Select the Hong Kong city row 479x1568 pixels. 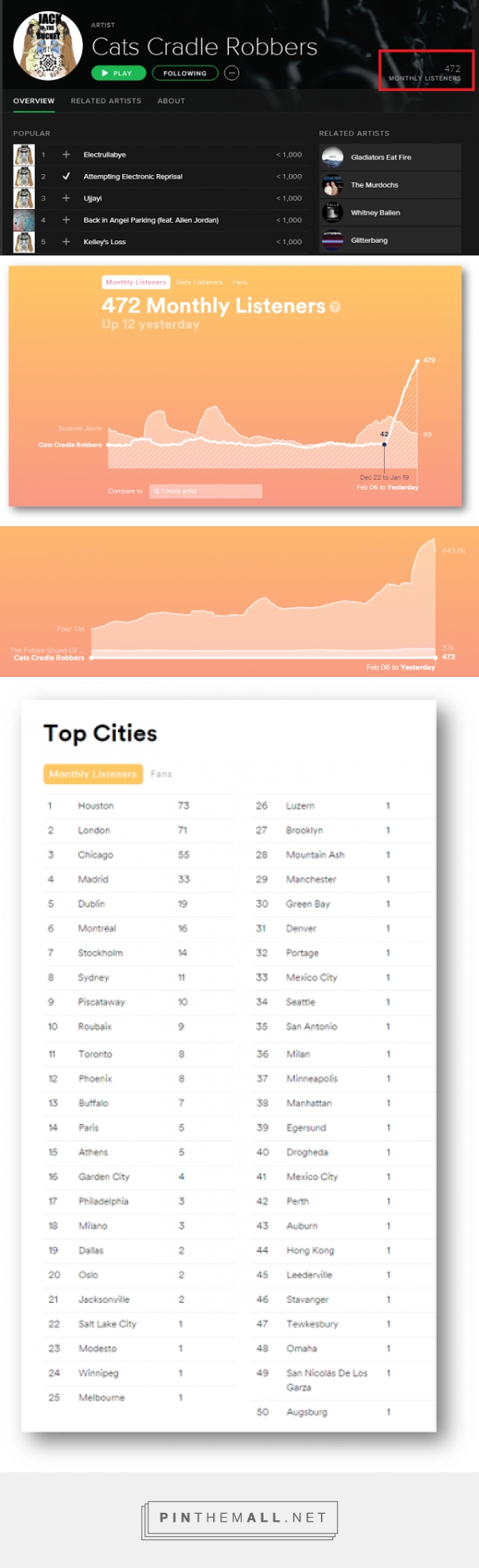[x=344, y=1250]
